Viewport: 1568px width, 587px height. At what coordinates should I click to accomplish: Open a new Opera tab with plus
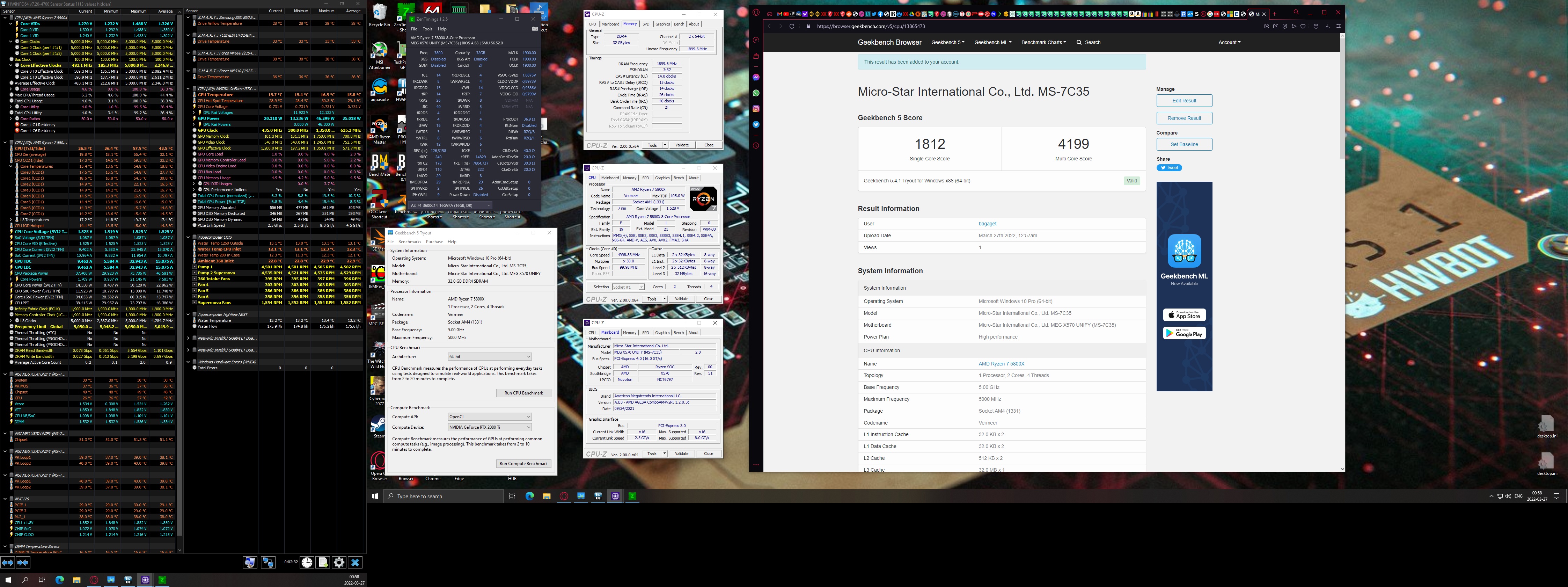(1275, 13)
